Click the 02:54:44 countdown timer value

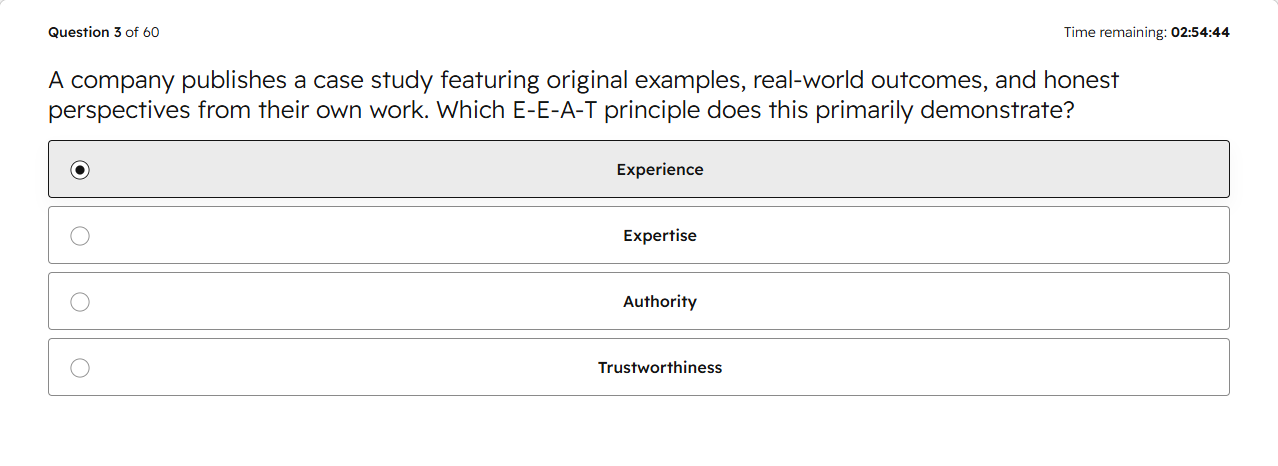coord(1200,32)
